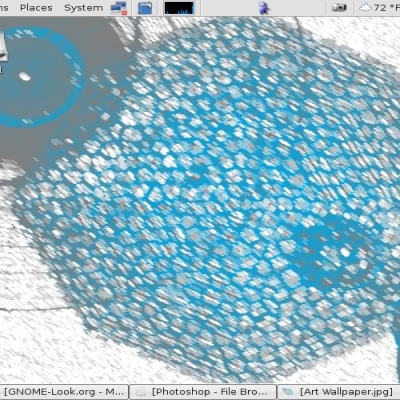The width and height of the screenshot is (400, 400).
Task: Open the weather applet showing 72 °F
Action: 379,8
